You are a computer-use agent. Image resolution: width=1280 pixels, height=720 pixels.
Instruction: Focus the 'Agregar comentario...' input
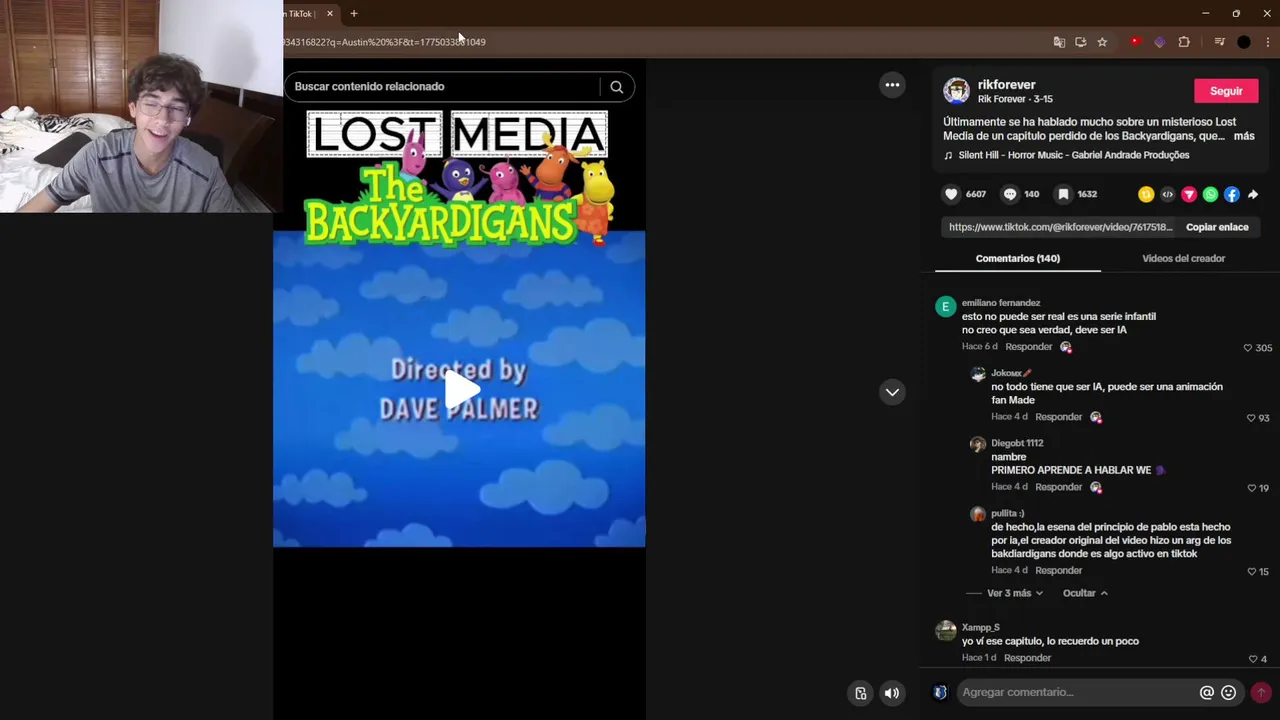(1078, 692)
